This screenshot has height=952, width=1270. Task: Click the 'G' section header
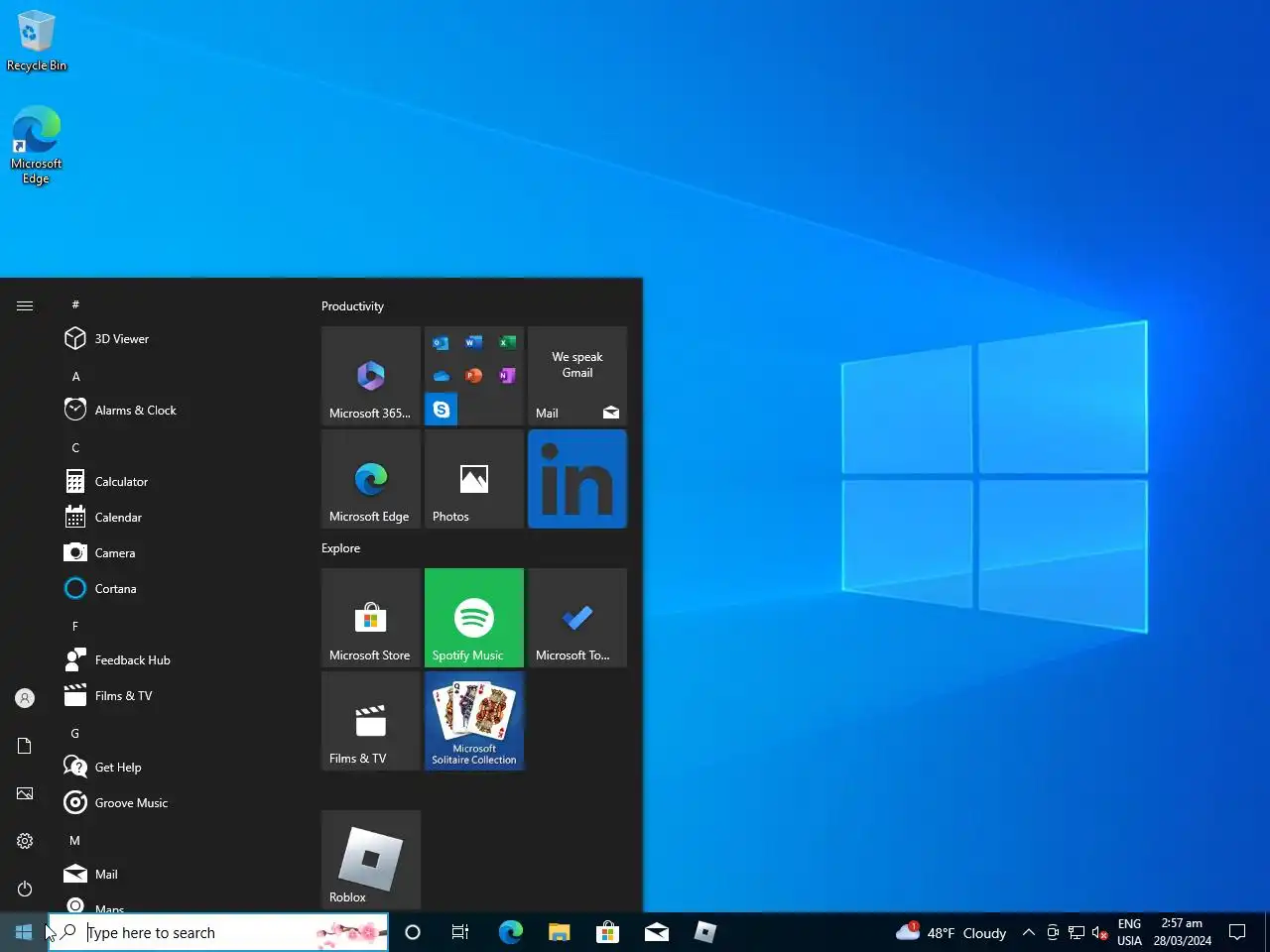pos(75,734)
